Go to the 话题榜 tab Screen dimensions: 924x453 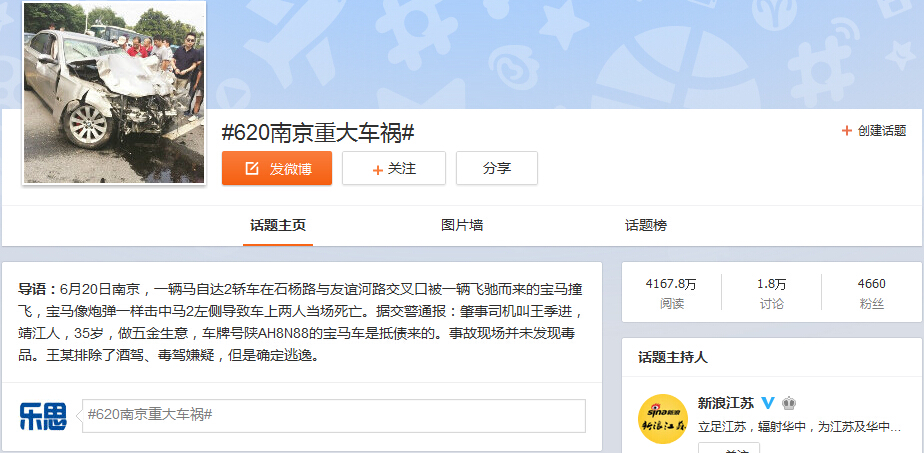point(646,225)
